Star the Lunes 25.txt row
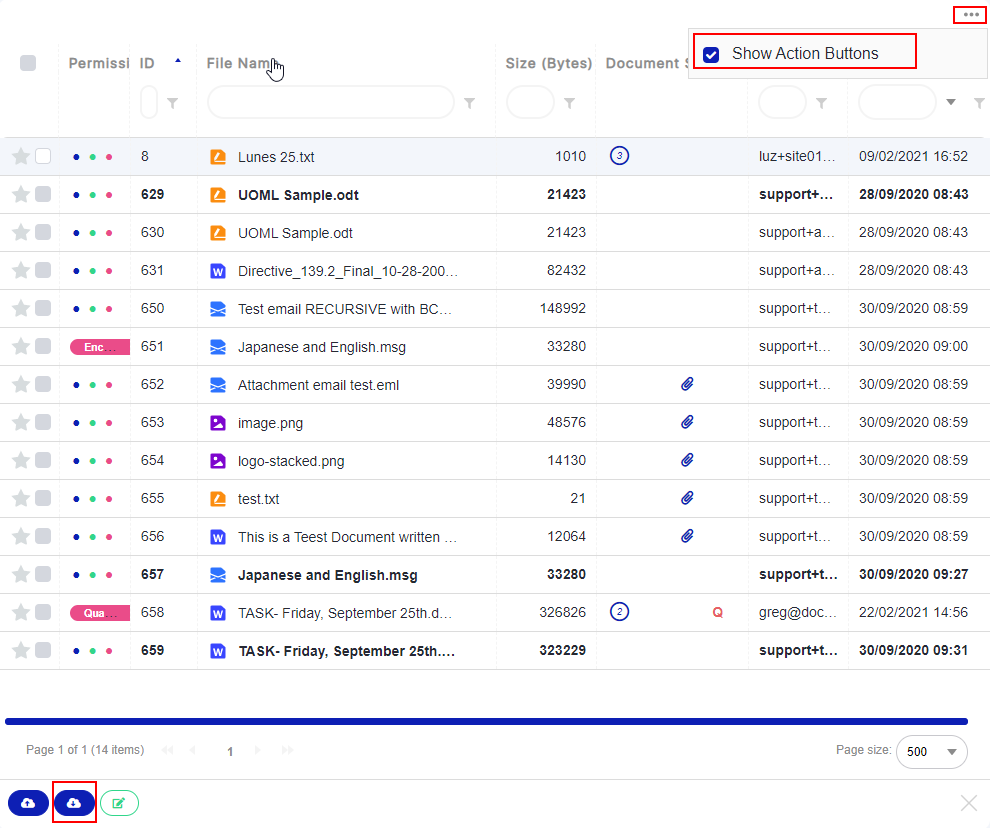This screenshot has width=990, height=828. click(x=21, y=156)
